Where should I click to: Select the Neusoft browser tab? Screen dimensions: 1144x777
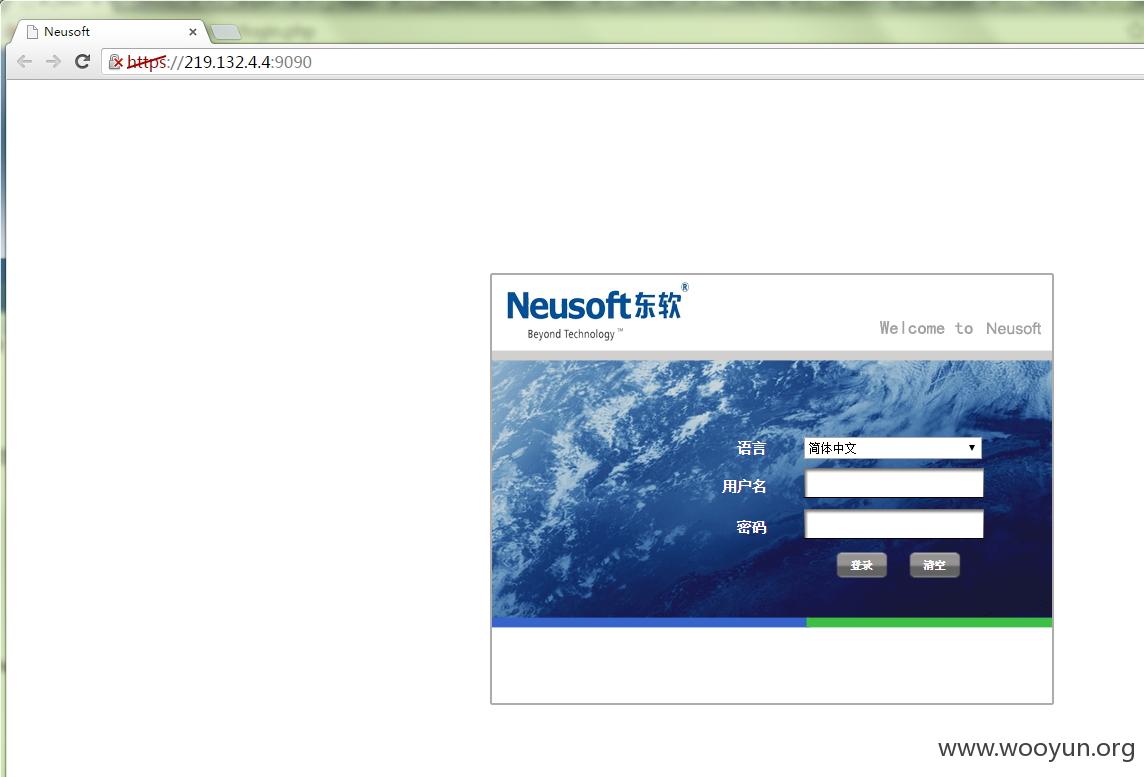(x=109, y=32)
